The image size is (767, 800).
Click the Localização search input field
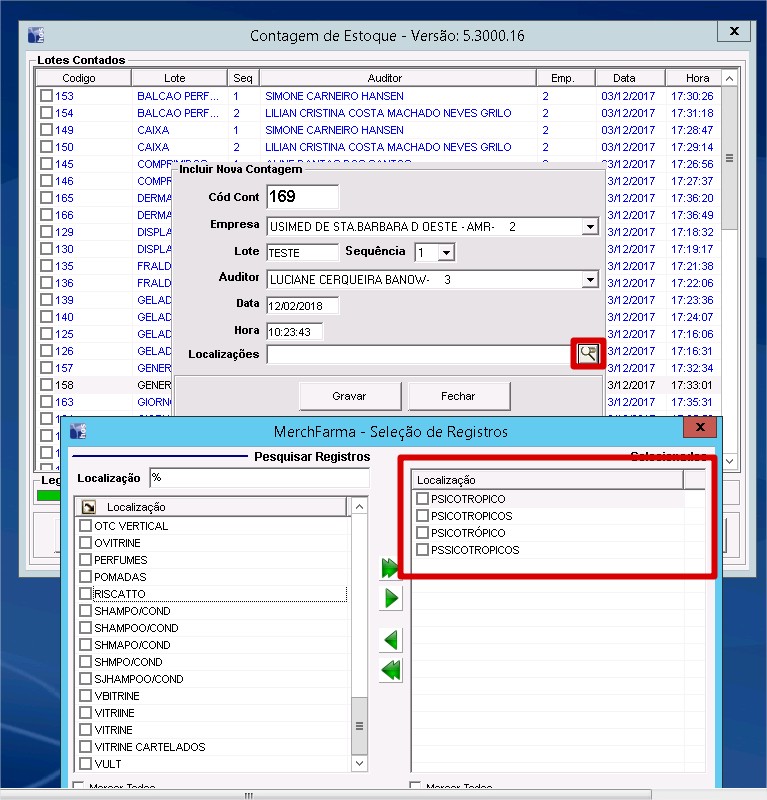pyautogui.click(x=258, y=478)
